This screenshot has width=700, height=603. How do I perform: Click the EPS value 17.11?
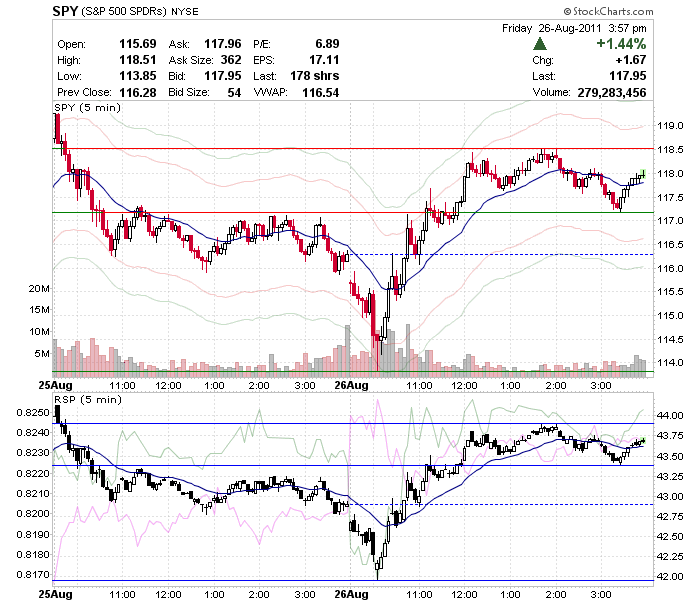[324, 60]
